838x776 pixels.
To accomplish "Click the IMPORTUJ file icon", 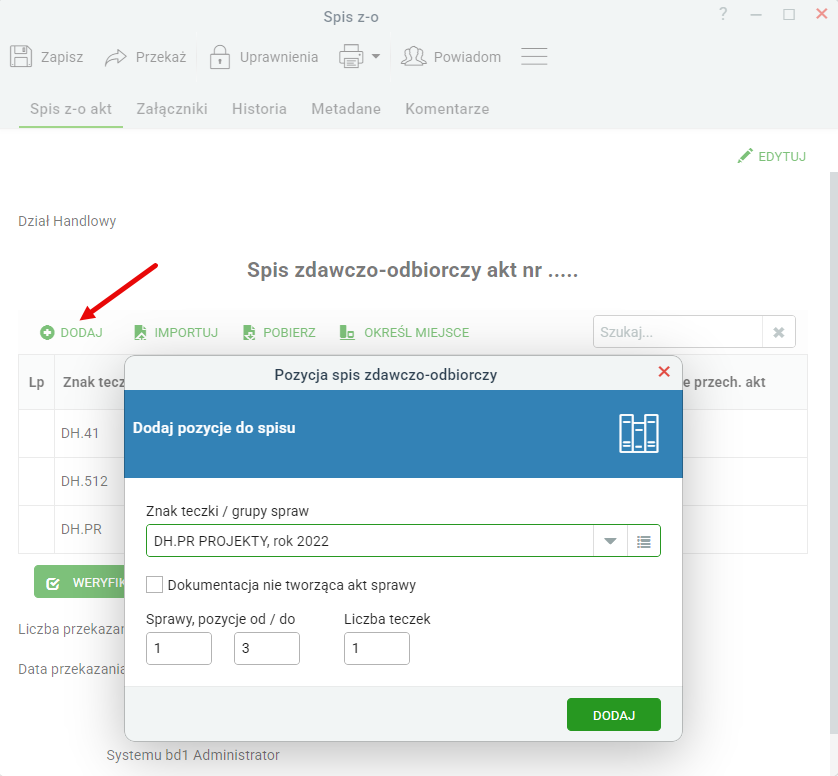I will [140, 332].
